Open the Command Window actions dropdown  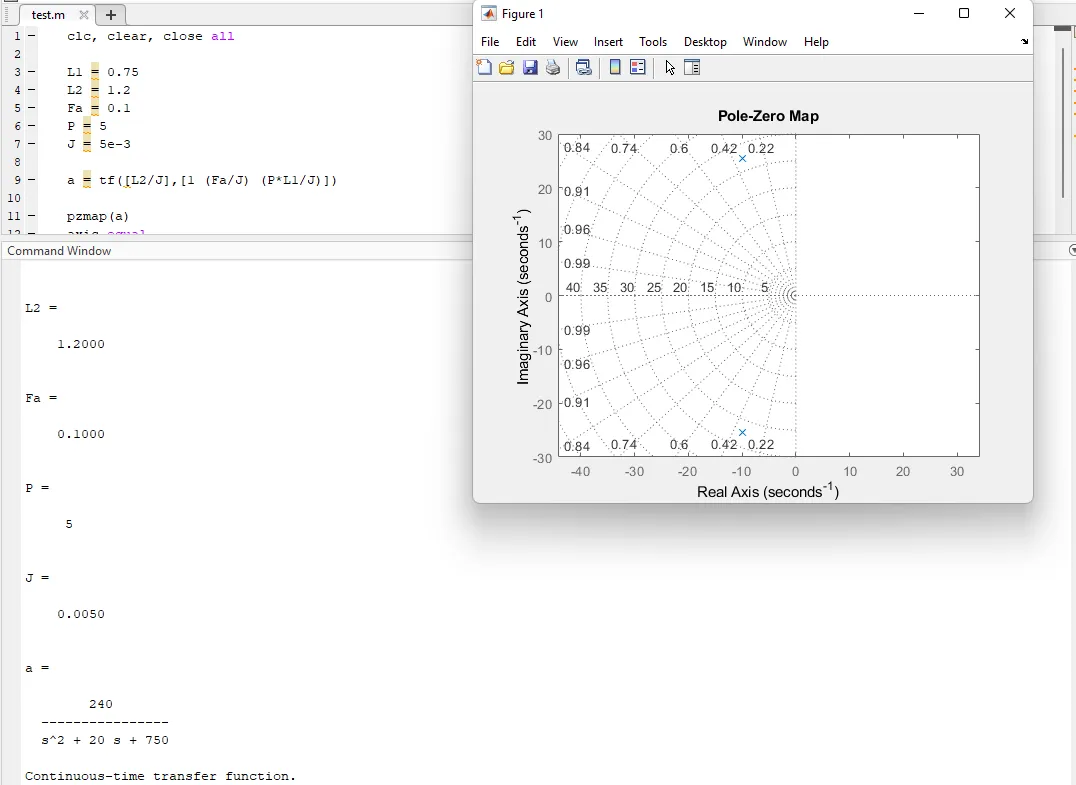[x=1072, y=251]
